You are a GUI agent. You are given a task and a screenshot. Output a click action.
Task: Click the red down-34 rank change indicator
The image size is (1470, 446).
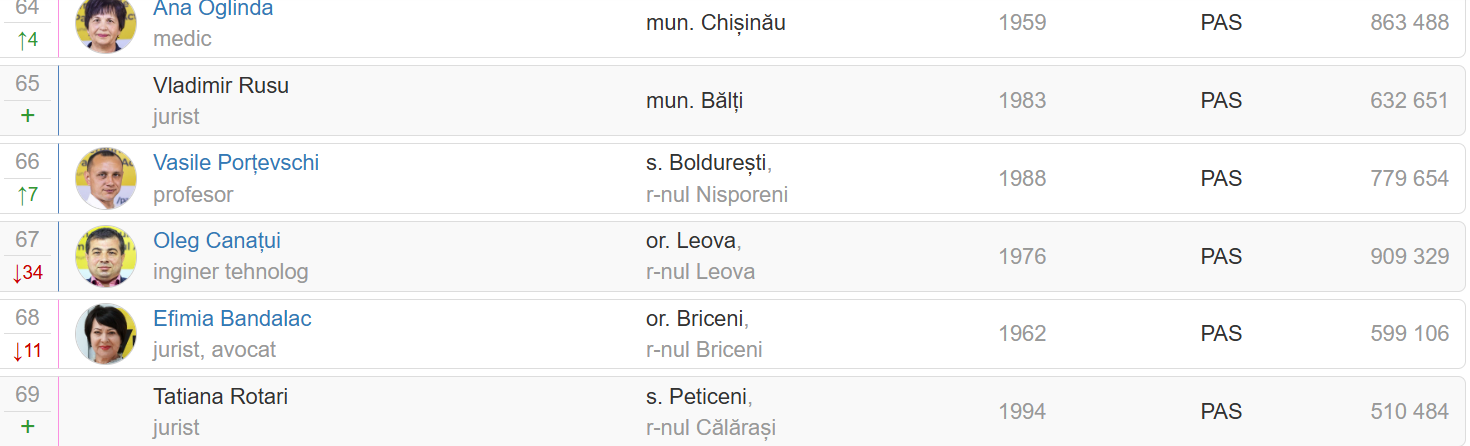point(27,273)
